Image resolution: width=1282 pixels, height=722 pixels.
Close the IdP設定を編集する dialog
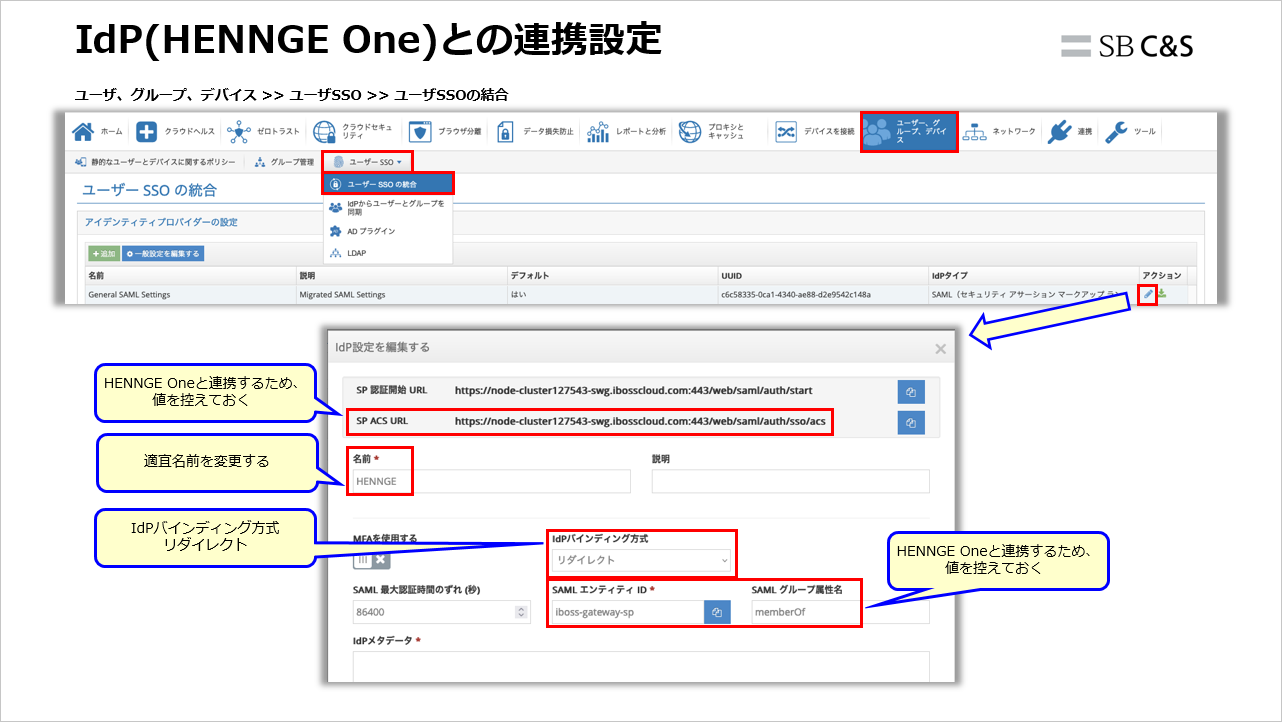[x=940, y=349]
